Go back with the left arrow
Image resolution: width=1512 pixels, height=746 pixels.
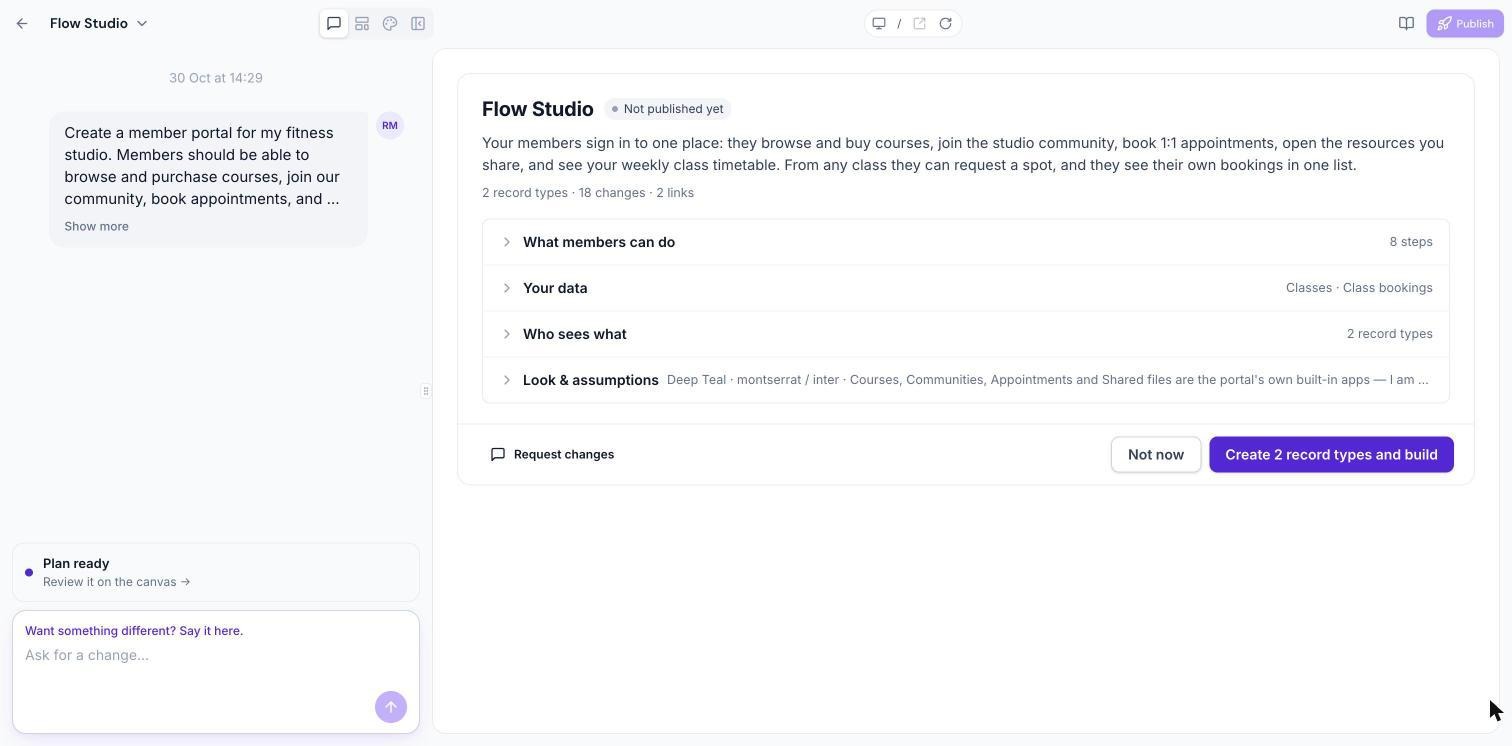[x=22, y=23]
